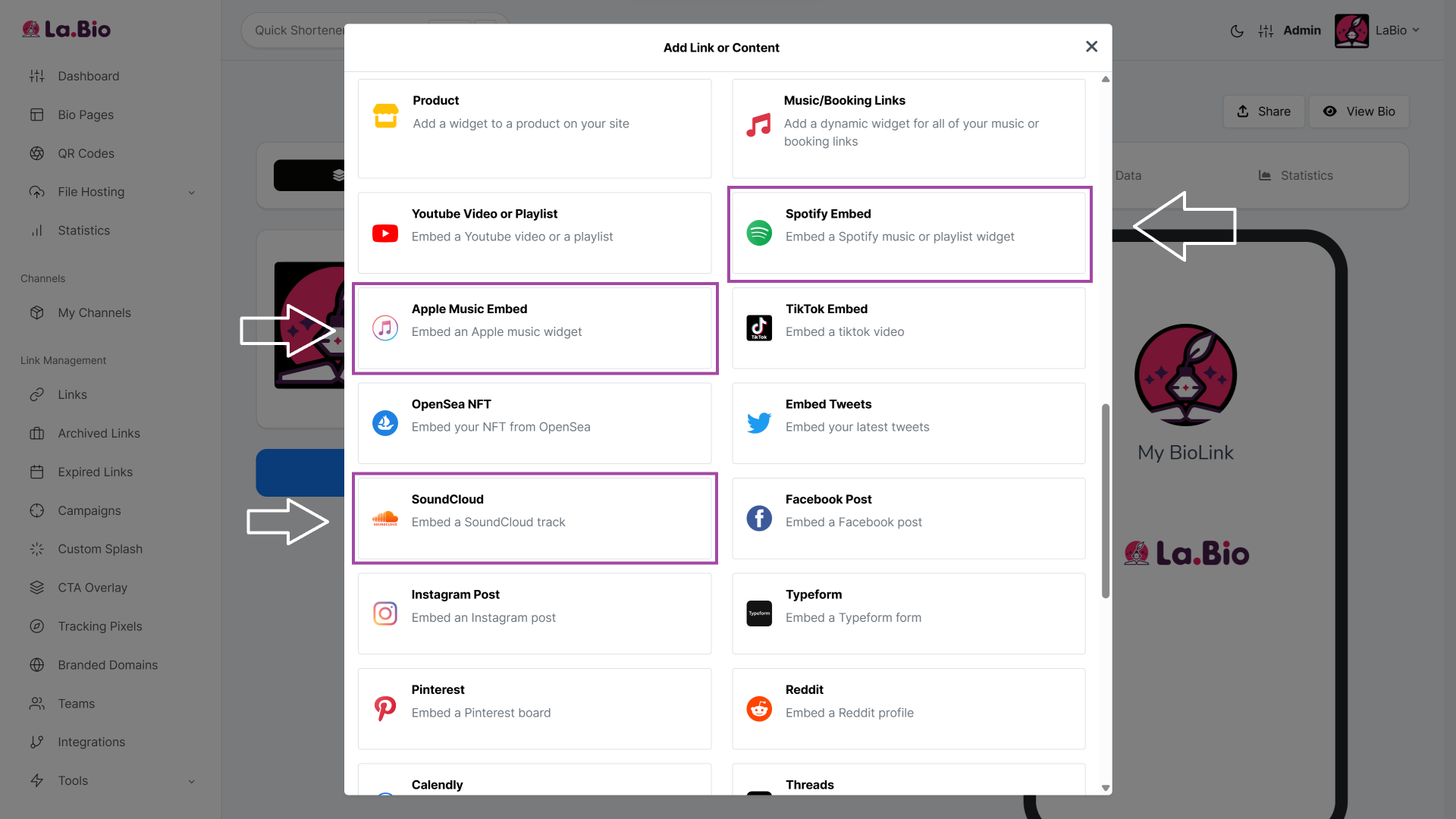
Task: Go to Branded Domains page
Action: (x=108, y=665)
